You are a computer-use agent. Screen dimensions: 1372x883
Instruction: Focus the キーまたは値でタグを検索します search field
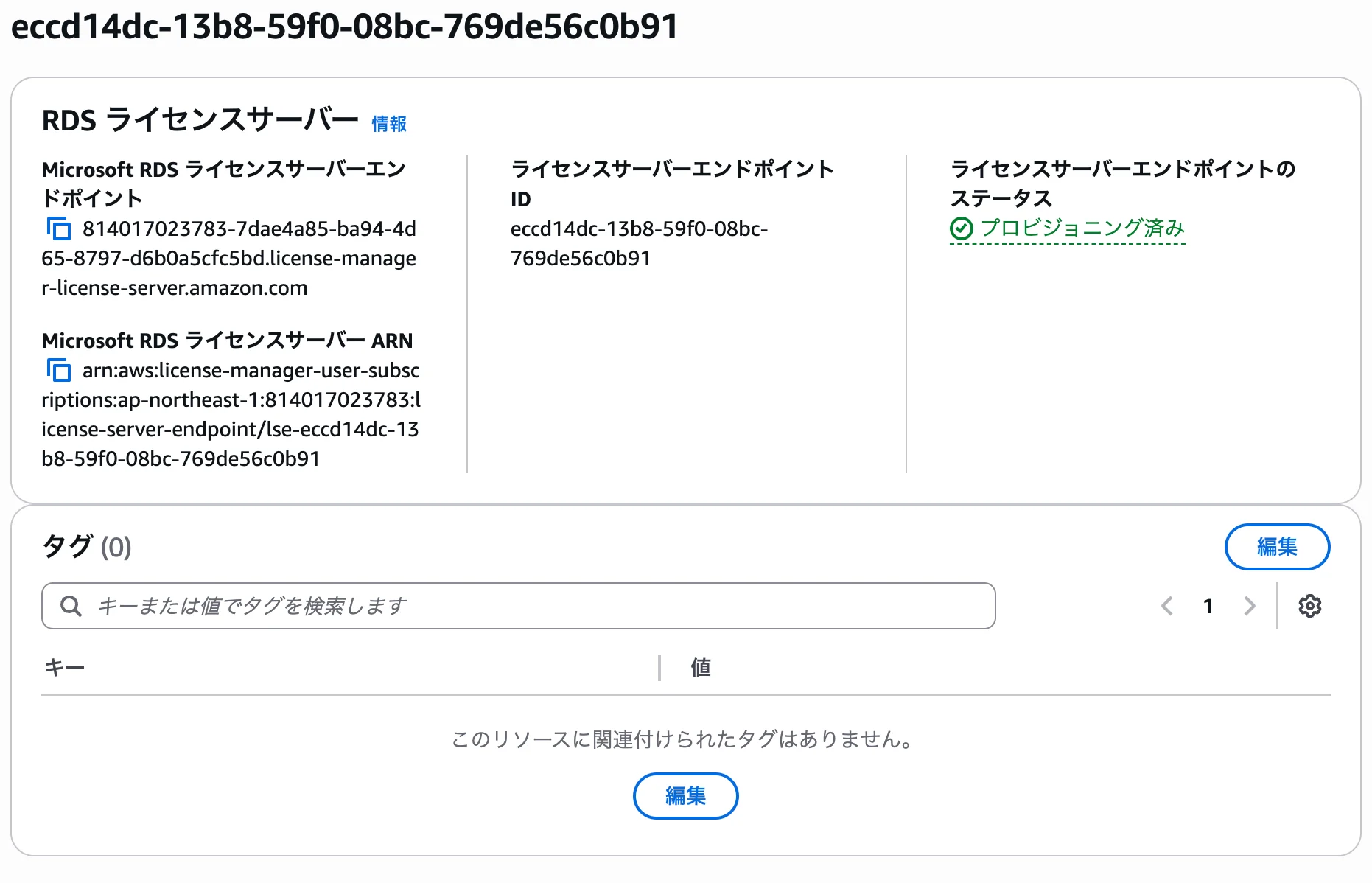click(x=516, y=606)
